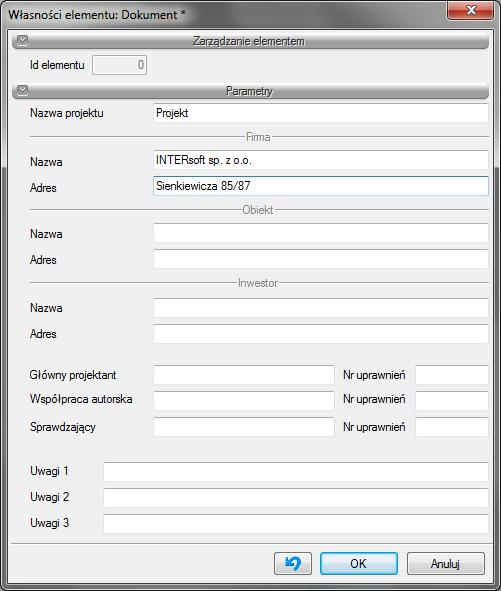Focus the Obiekt Adres input field
This screenshot has width=501, height=591.
click(x=321, y=259)
